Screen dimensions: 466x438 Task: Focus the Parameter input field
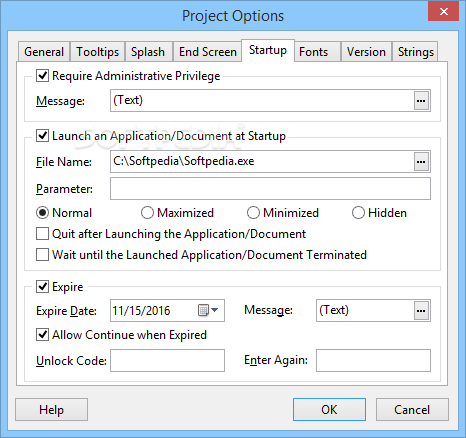(270, 189)
